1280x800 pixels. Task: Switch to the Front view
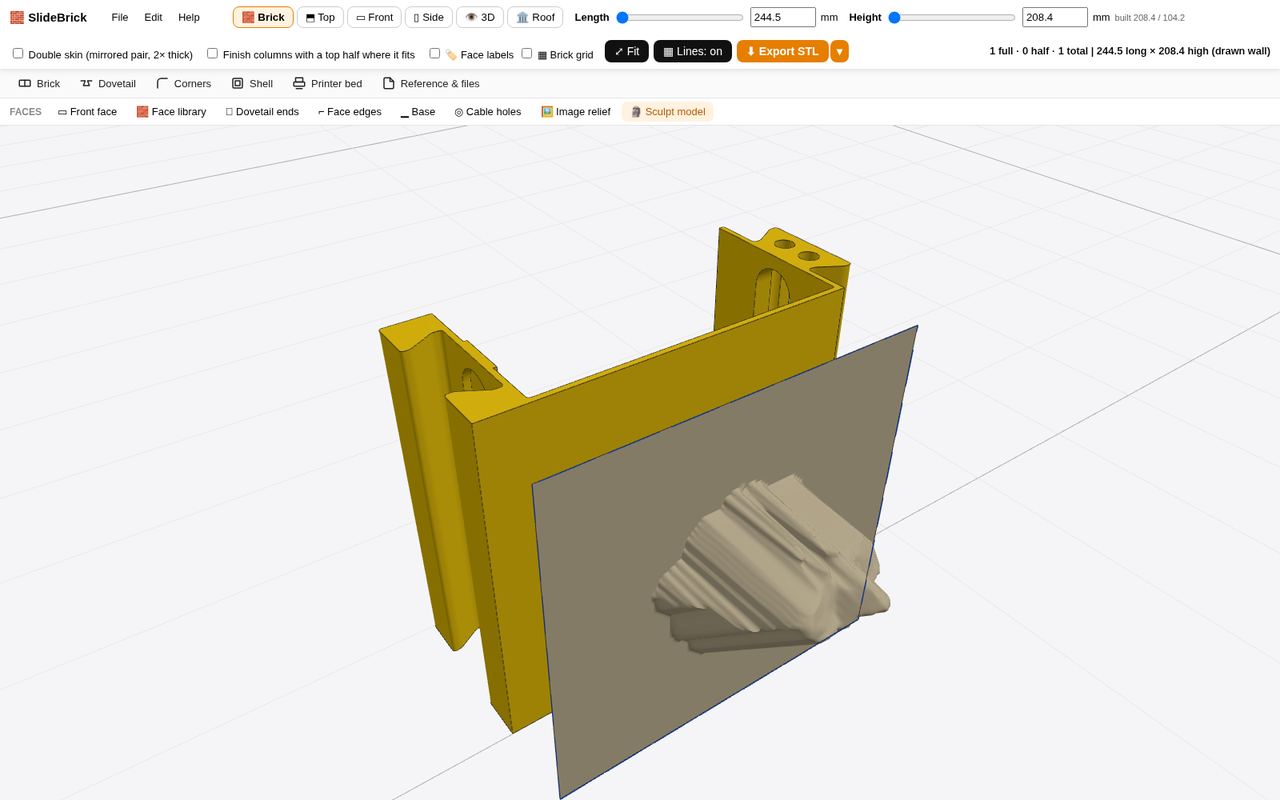[x=375, y=17]
